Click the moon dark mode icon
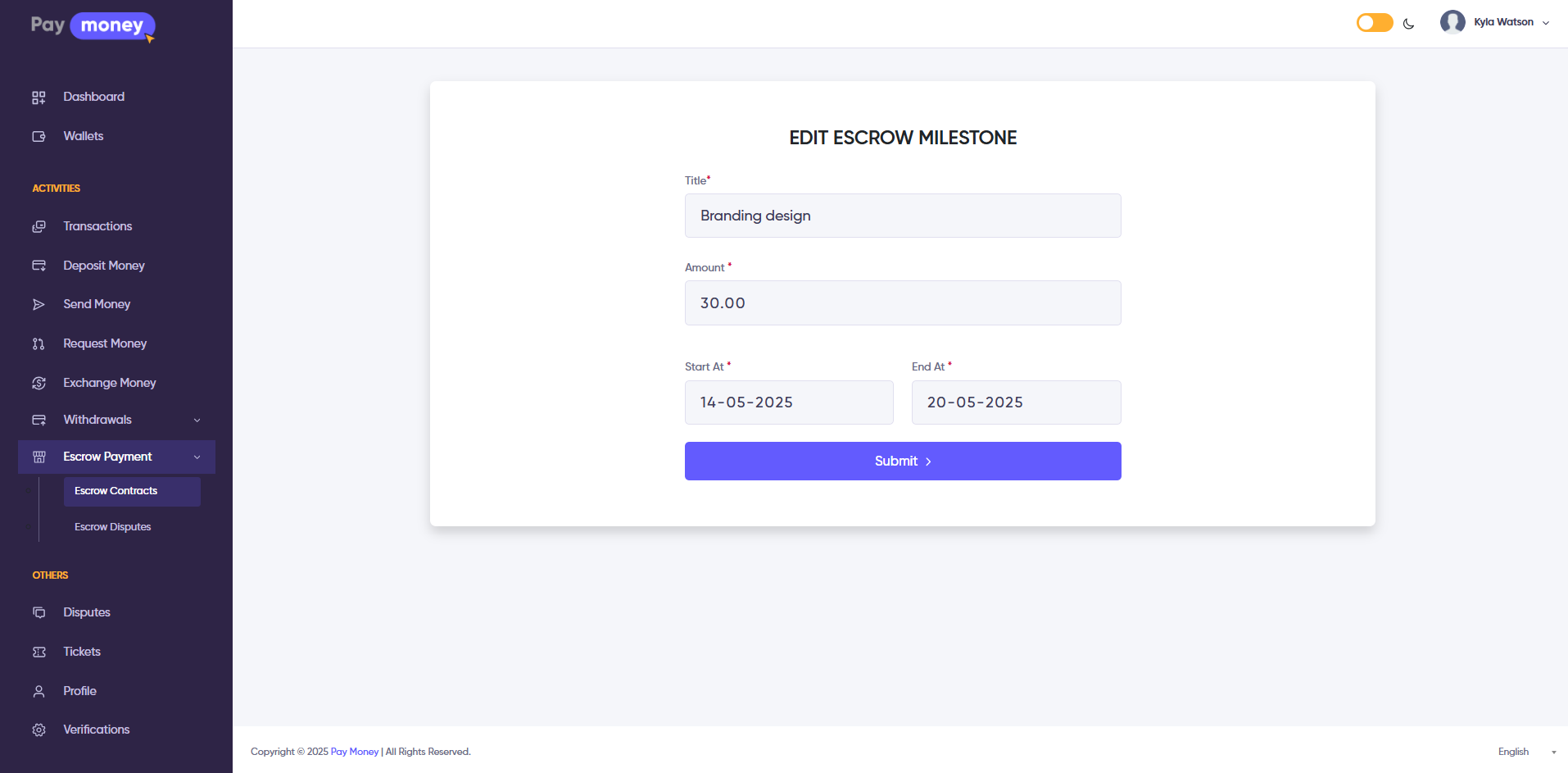Viewport: 1568px width, 773px height. coord(1409,24)
